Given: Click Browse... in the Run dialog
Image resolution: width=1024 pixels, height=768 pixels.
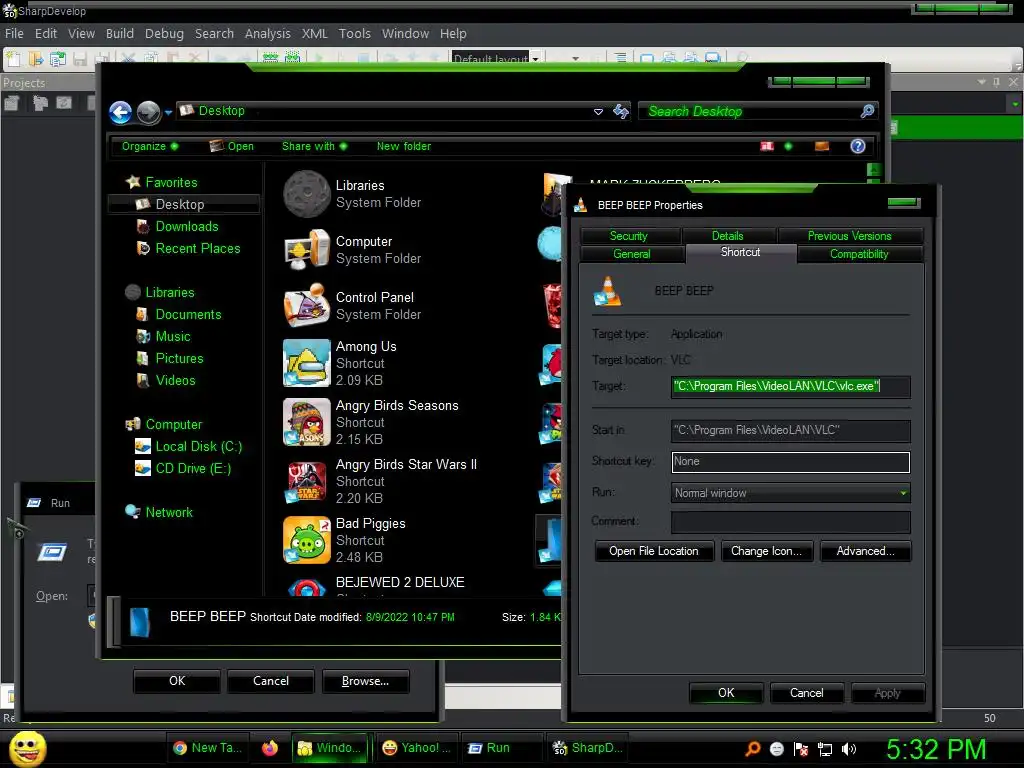Looking at the screenshot, I should click(x=366, y=681).
